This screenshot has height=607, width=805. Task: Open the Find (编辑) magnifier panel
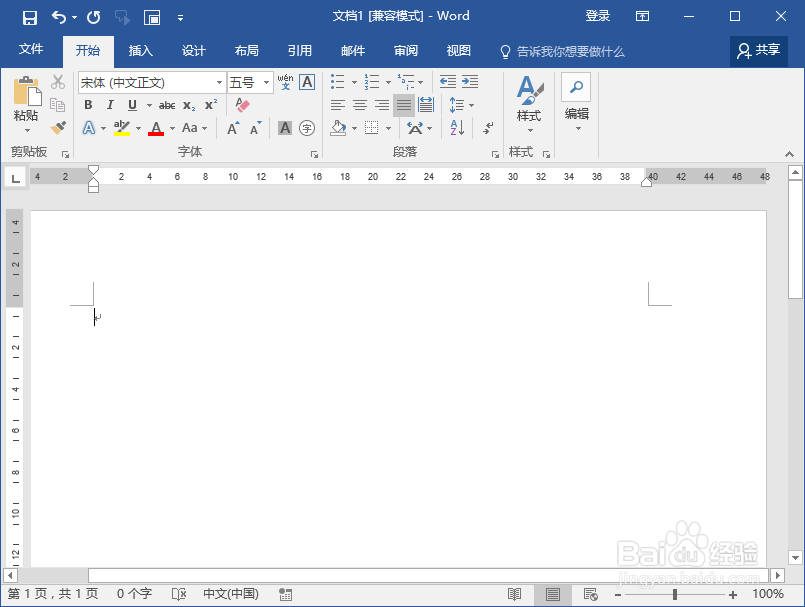(x=577, y=87)
